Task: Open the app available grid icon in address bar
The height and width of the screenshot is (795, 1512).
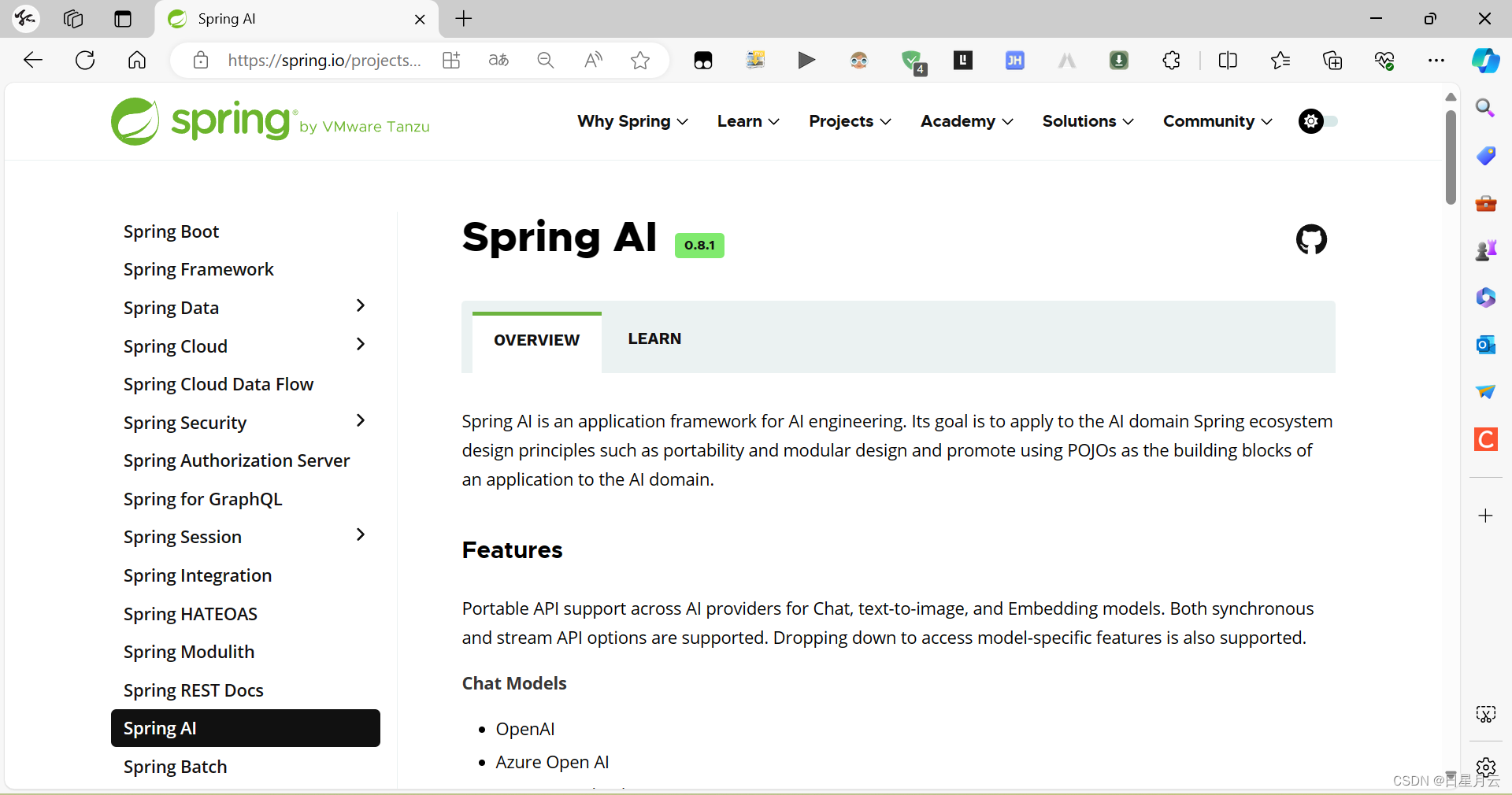Action: pyautogui.click(x=451, y=60)
